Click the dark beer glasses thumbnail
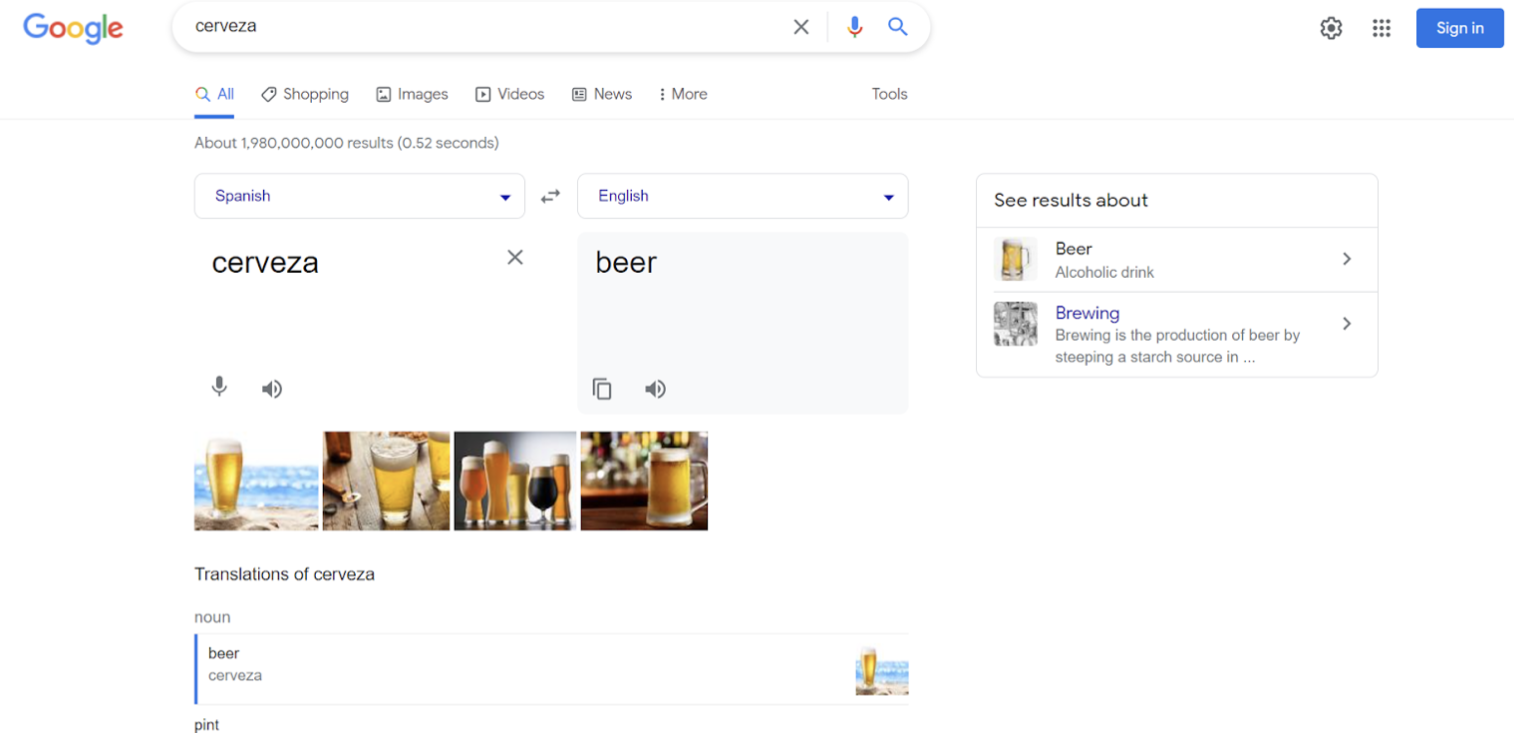This screenshot has height=738, width=1514. (515, 480)
